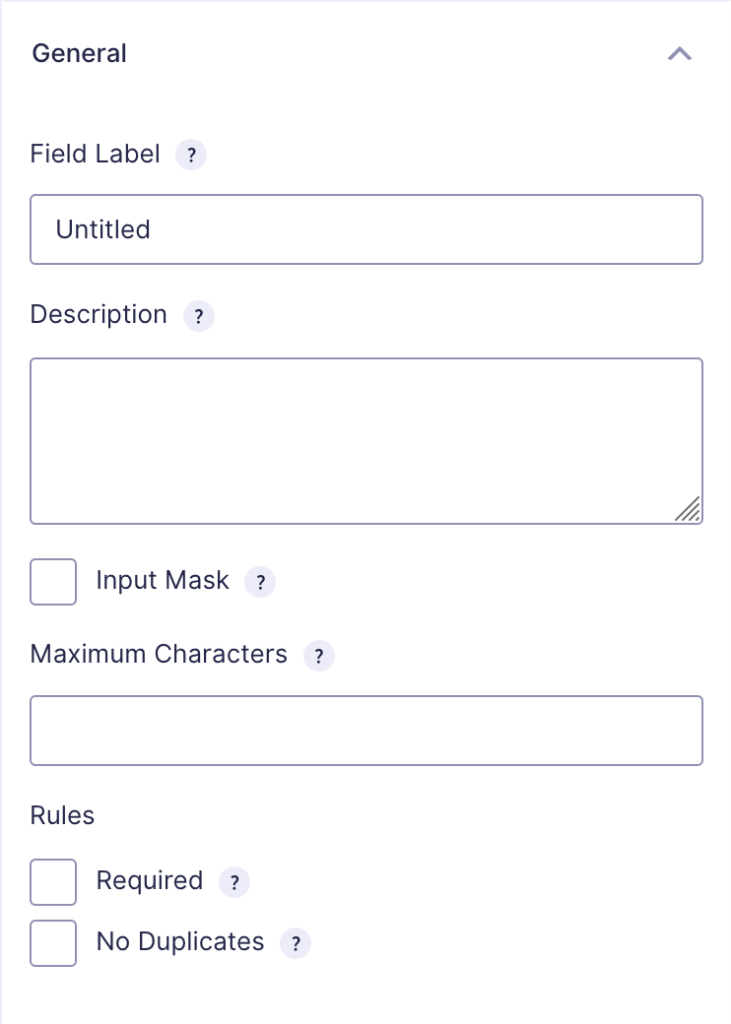Click the Description textarea resize grip
This screenshot has height=1024, width=731.
point(688,509)
